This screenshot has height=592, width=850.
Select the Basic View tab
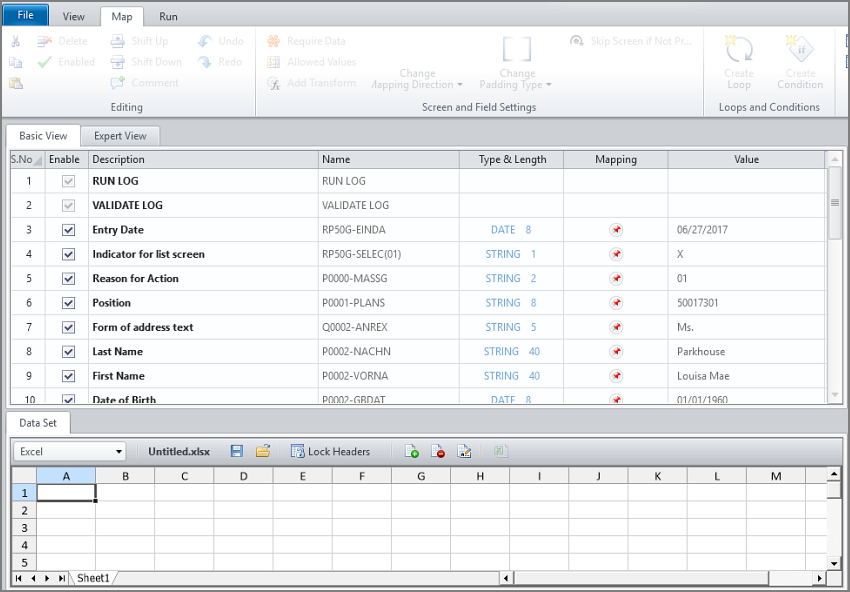point(43,136)
